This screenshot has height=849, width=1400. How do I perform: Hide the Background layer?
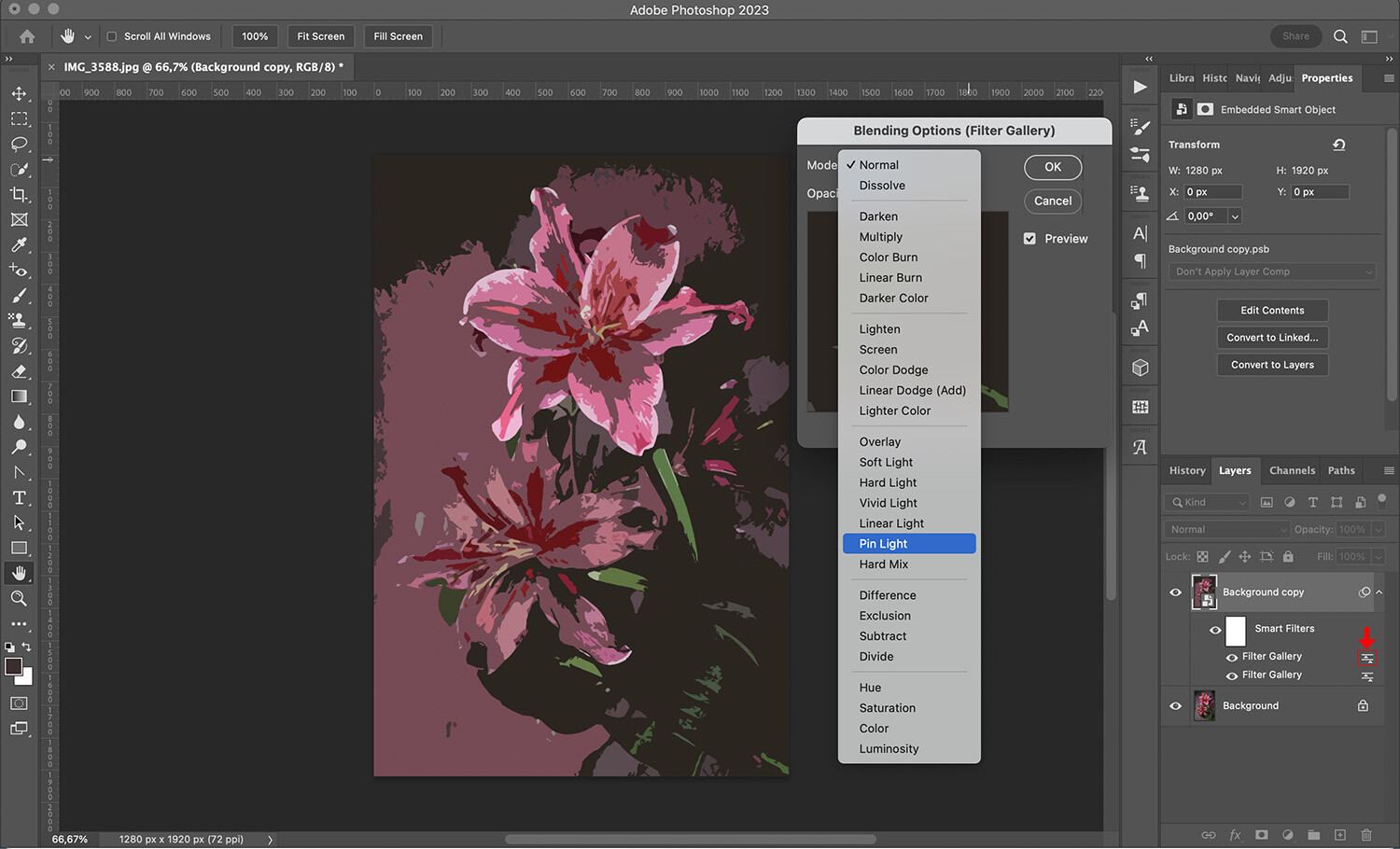tap(1175, 705)
